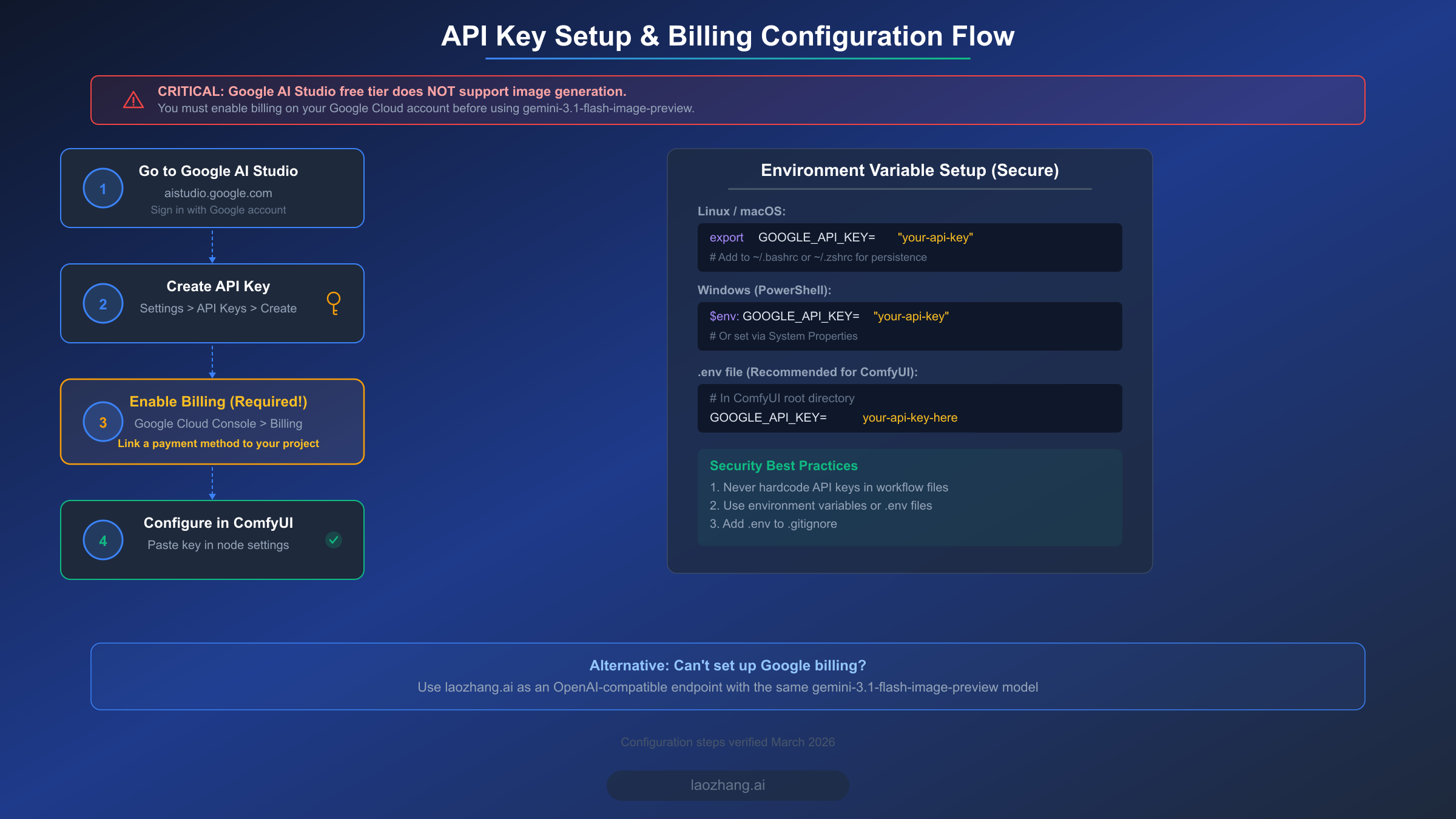Screen dimensions: 1456x819
Task: Click the numbered circle badge for step 1
Action: [103, 188]
